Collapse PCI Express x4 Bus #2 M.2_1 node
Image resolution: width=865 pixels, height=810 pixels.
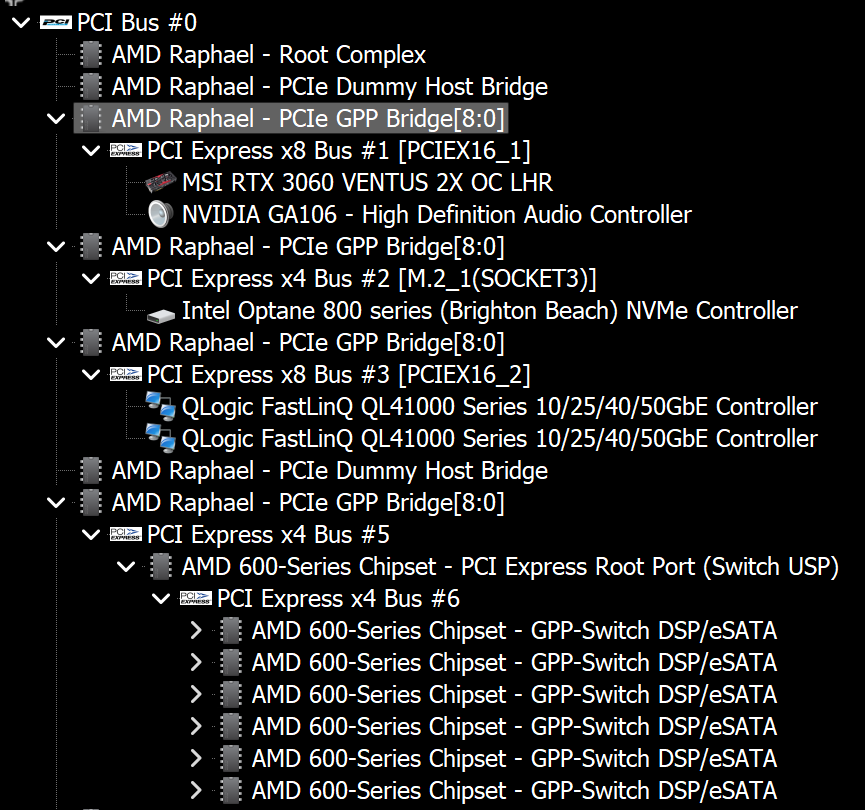[91, 279]
